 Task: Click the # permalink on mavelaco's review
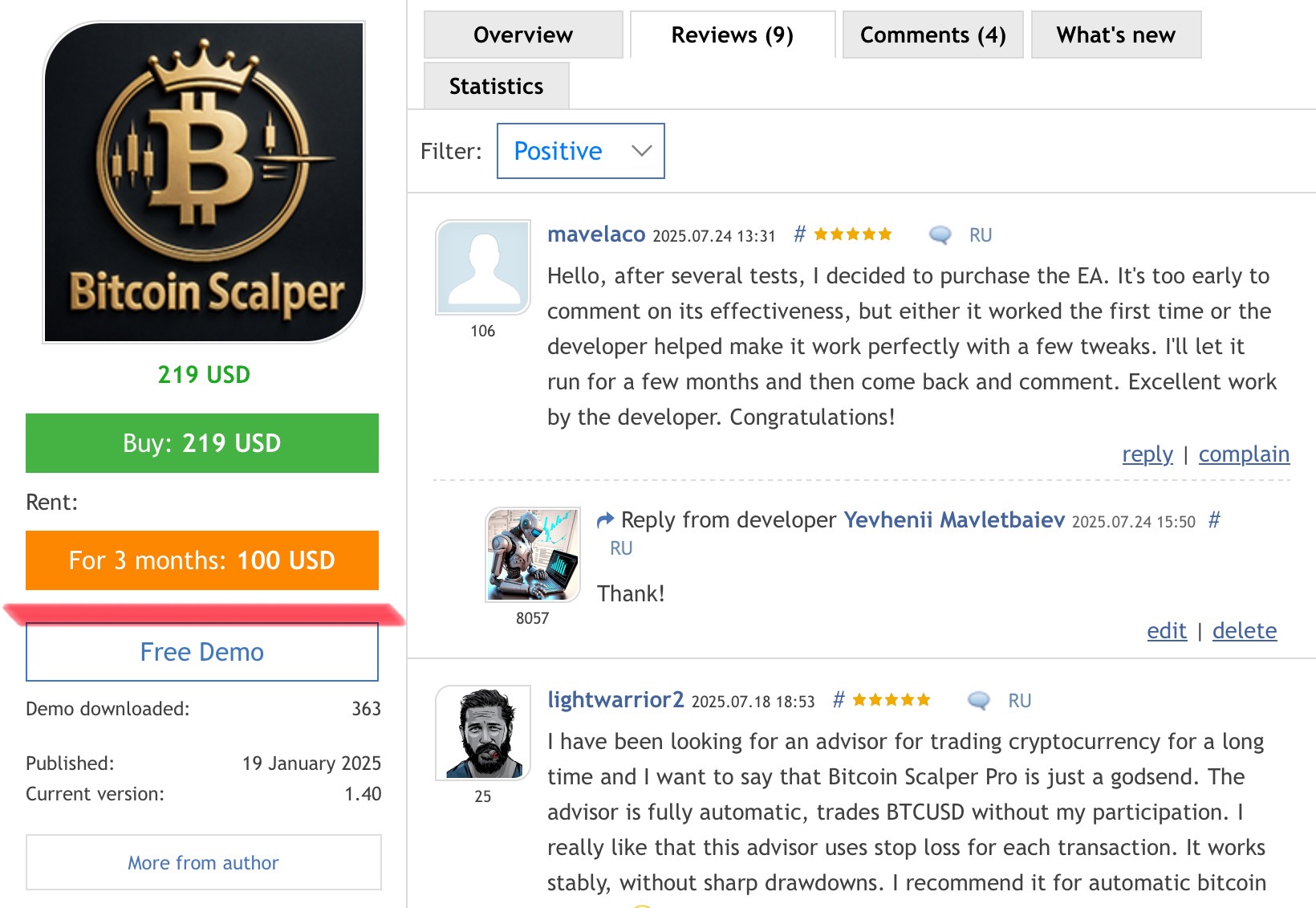point(799,234)
